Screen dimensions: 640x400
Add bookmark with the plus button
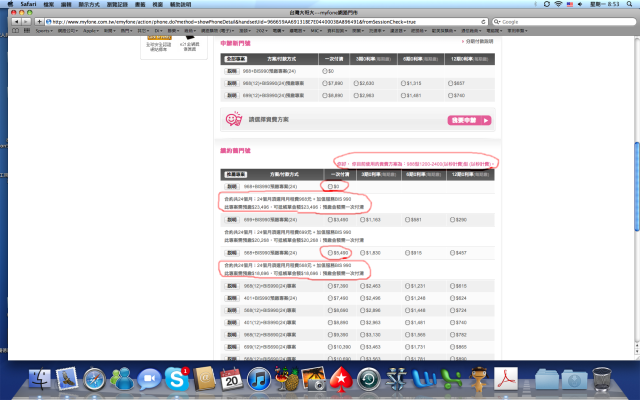click(x=39, y=22)
